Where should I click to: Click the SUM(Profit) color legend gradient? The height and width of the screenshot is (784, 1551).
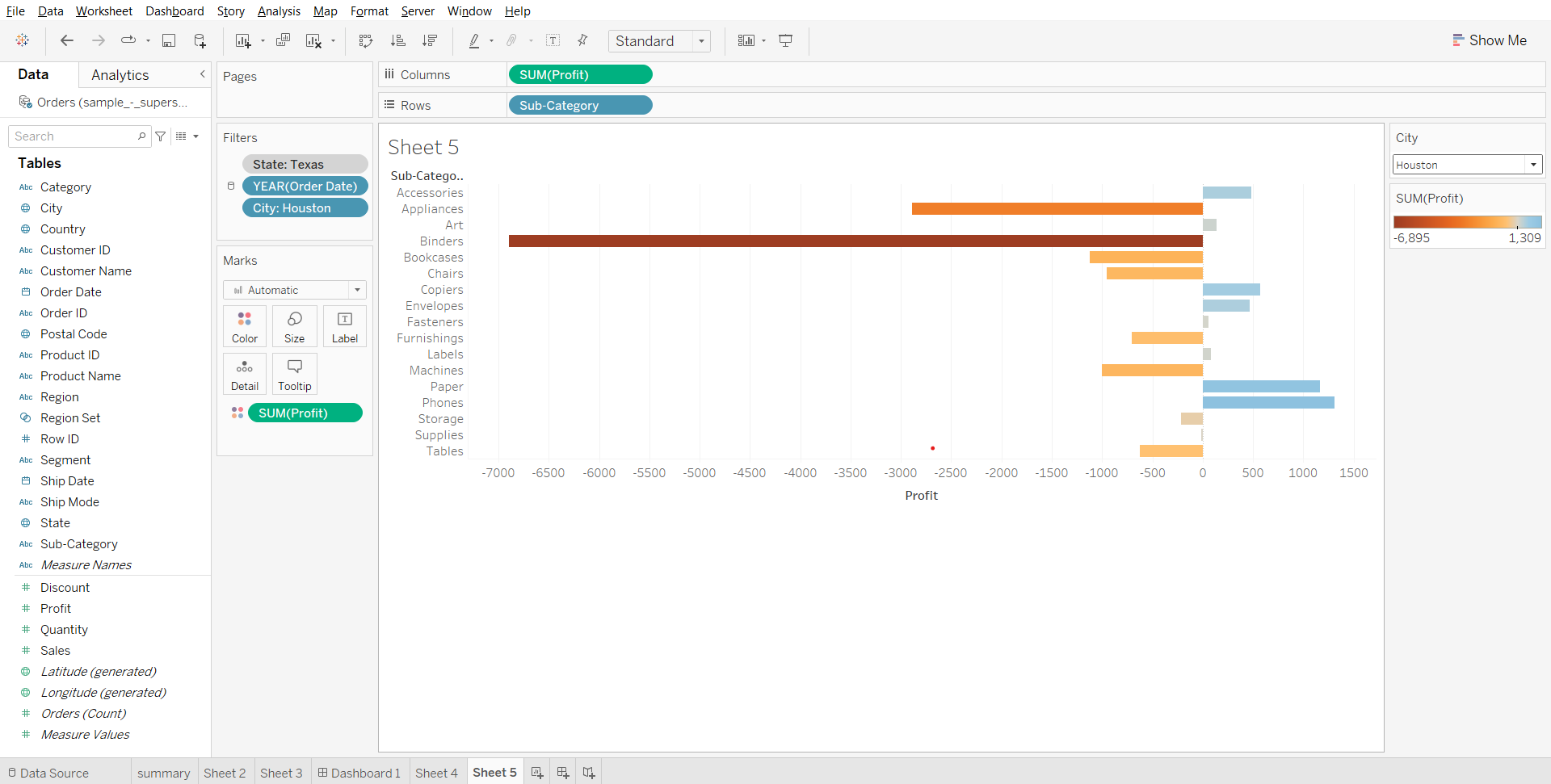tap(1467, 222)
